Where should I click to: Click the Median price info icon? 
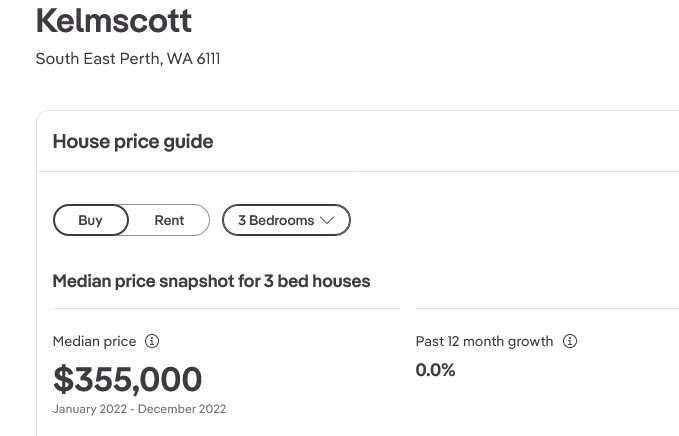[x=152, y=341]
